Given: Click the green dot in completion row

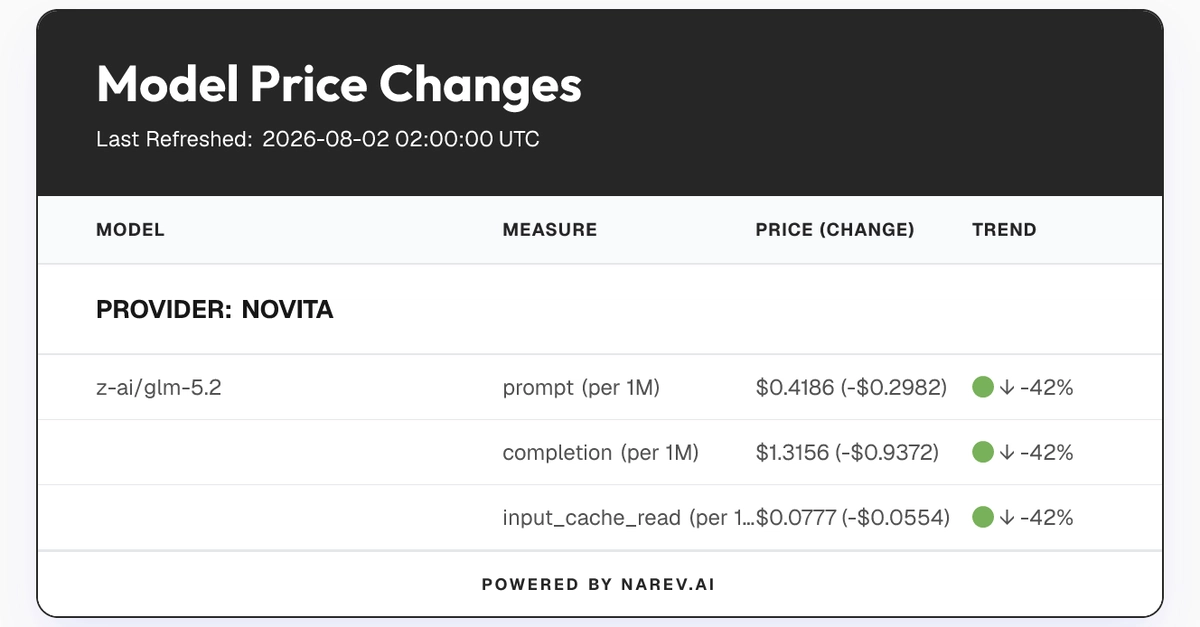Looking at the screenshot, I should [982, 452].
